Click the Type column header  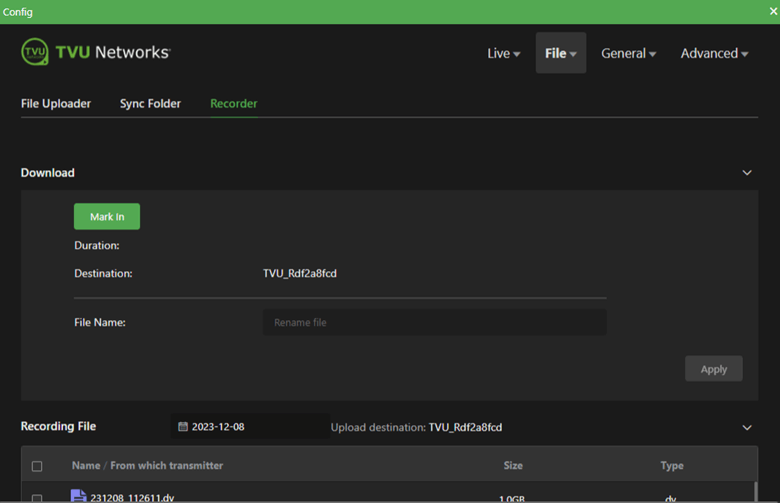pyautogui.click(x=672, y=465)
